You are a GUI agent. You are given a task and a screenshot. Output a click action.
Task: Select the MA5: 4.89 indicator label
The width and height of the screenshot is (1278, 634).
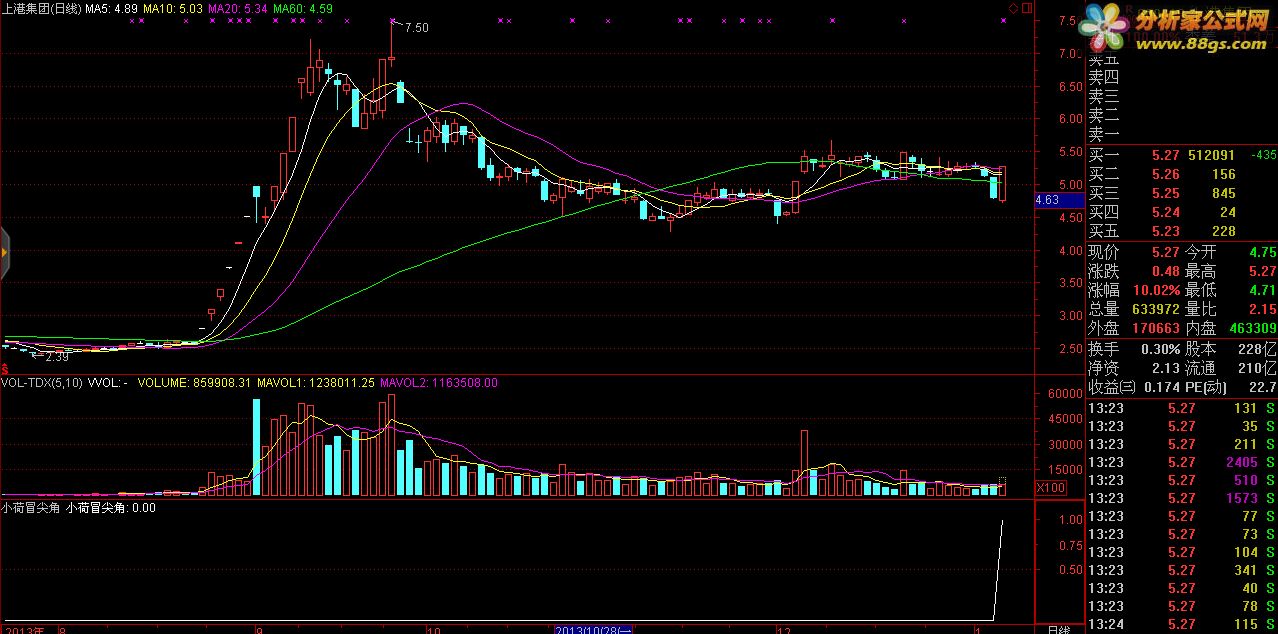pyautogui.click(x=112, y=8)
